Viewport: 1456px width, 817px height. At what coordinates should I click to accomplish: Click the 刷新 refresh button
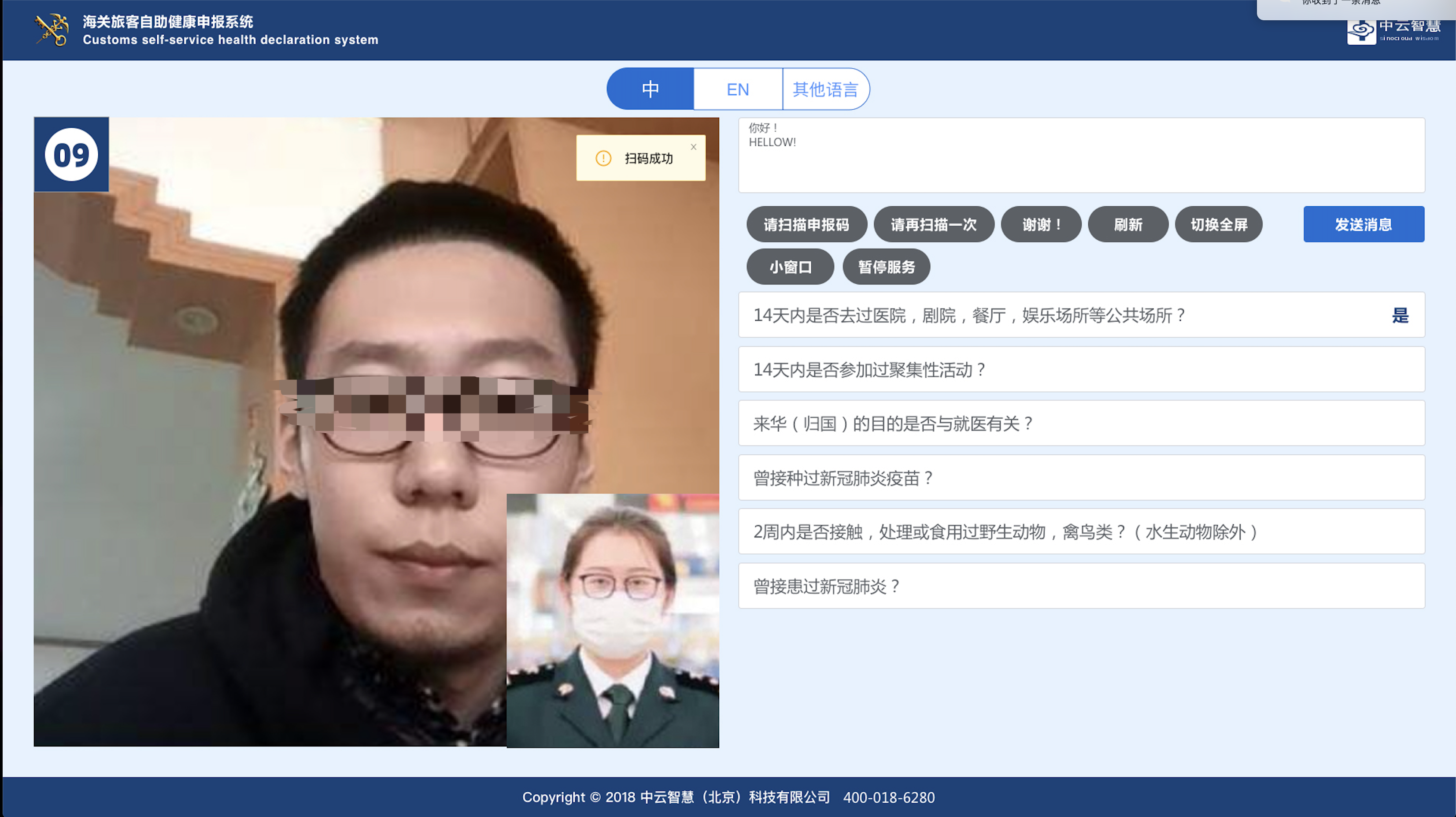(1127, 224)
